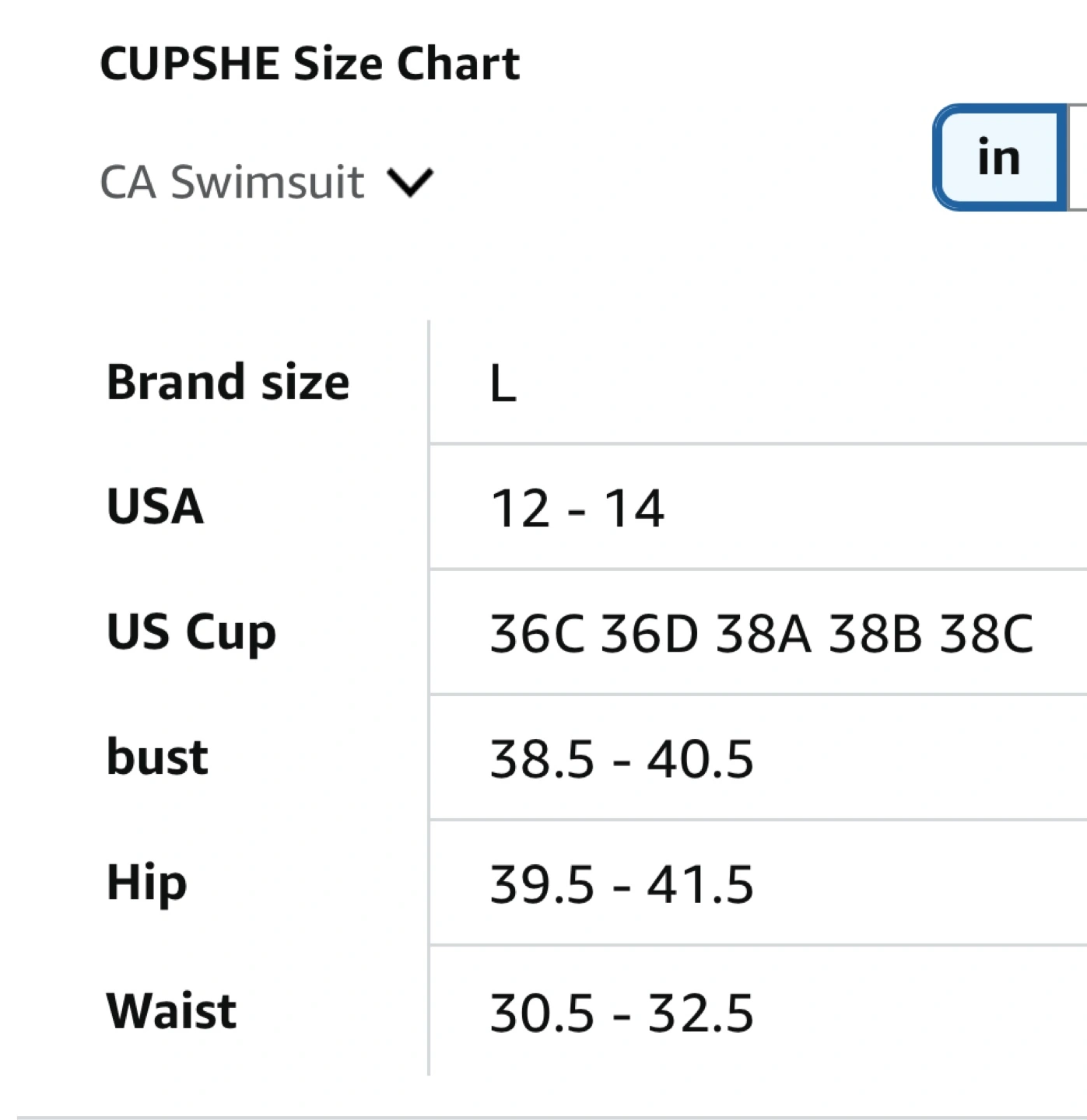Click the 38A cup size text
This screenshot has width=1087, height=1120.
tap(763, 633)
